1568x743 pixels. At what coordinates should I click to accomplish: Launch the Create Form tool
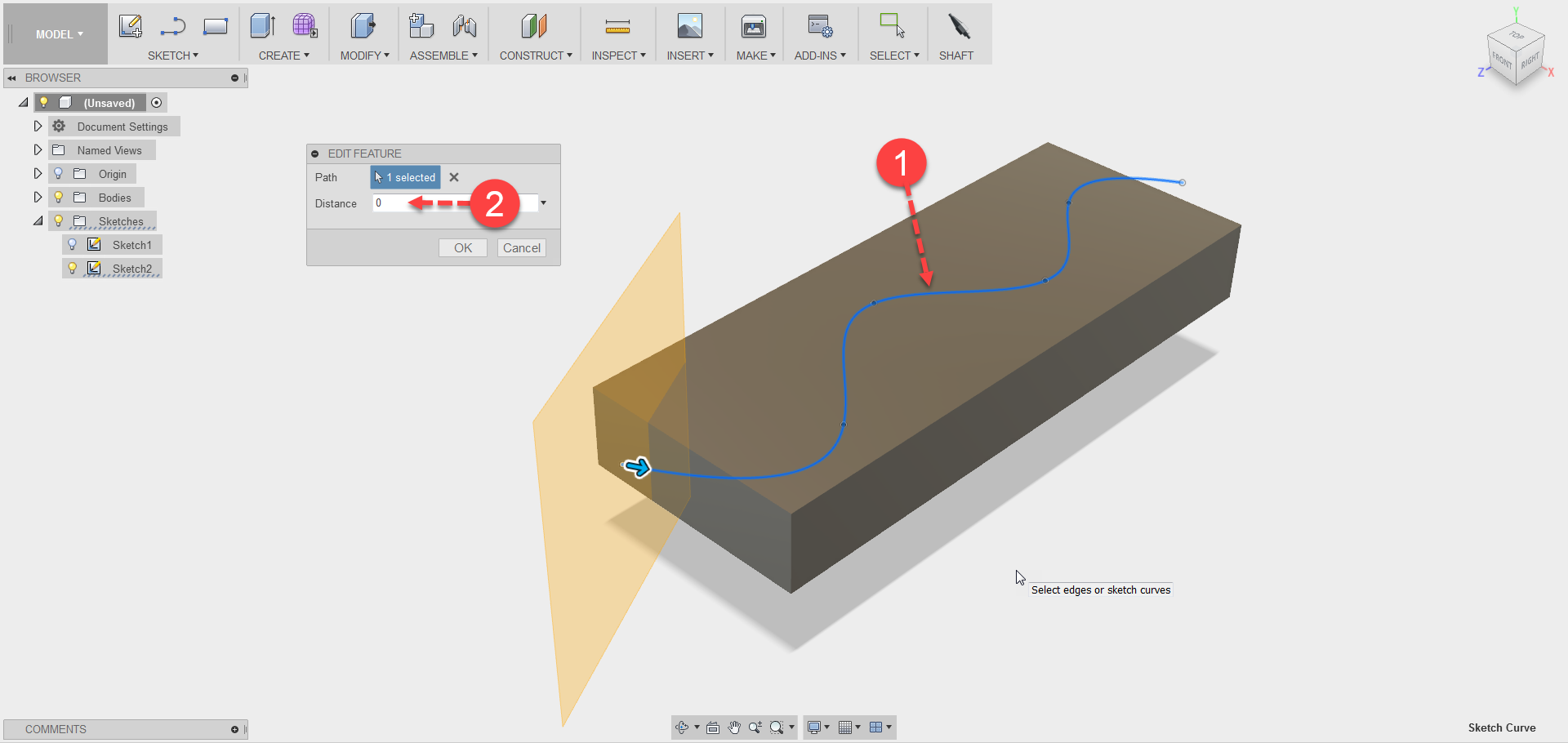[305, 26]
